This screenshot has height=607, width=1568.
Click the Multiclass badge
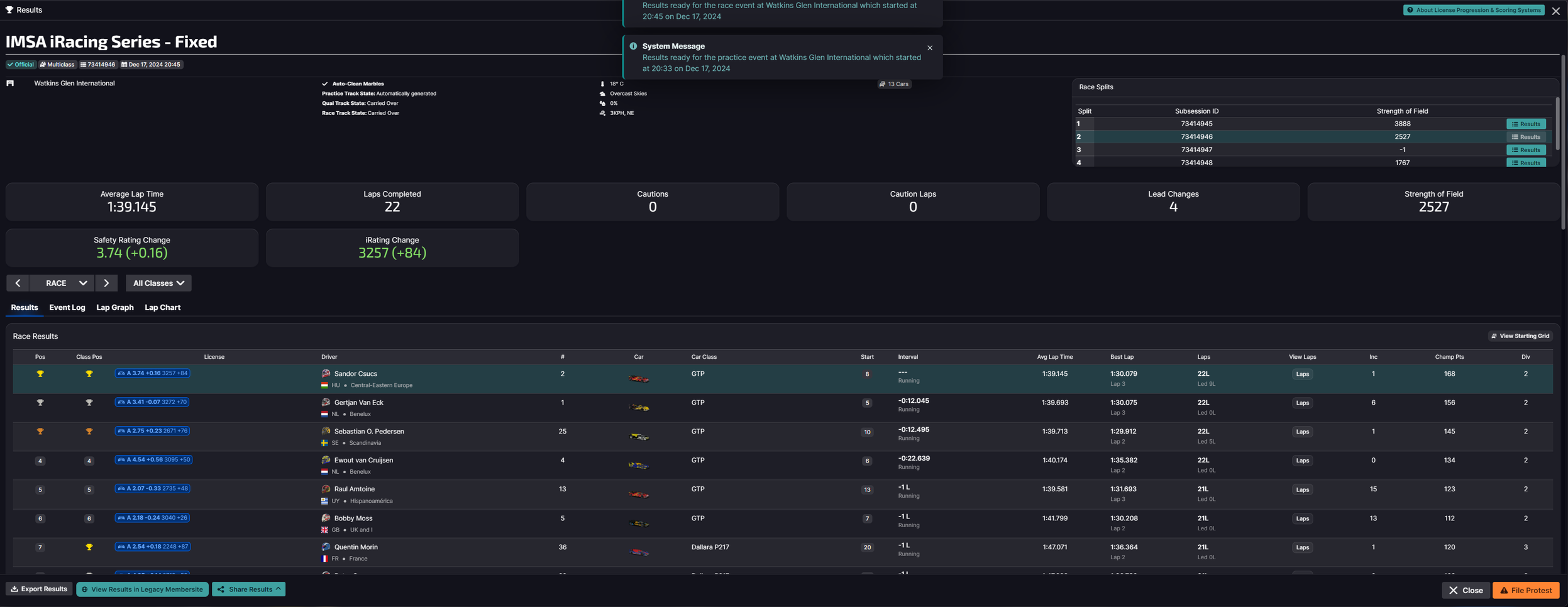click(x=57, y=64)
